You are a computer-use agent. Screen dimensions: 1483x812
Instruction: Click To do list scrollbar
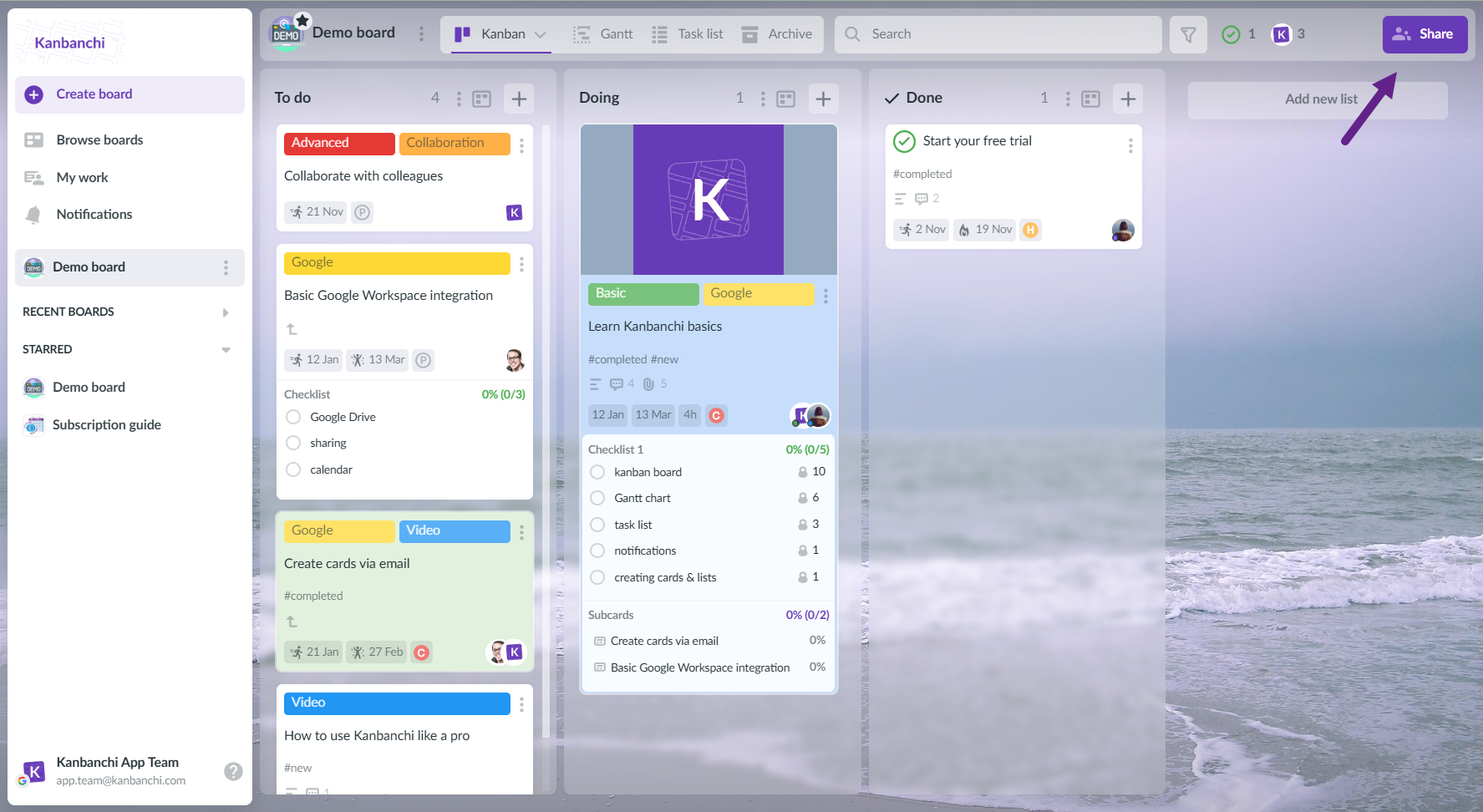coord(546,431)
